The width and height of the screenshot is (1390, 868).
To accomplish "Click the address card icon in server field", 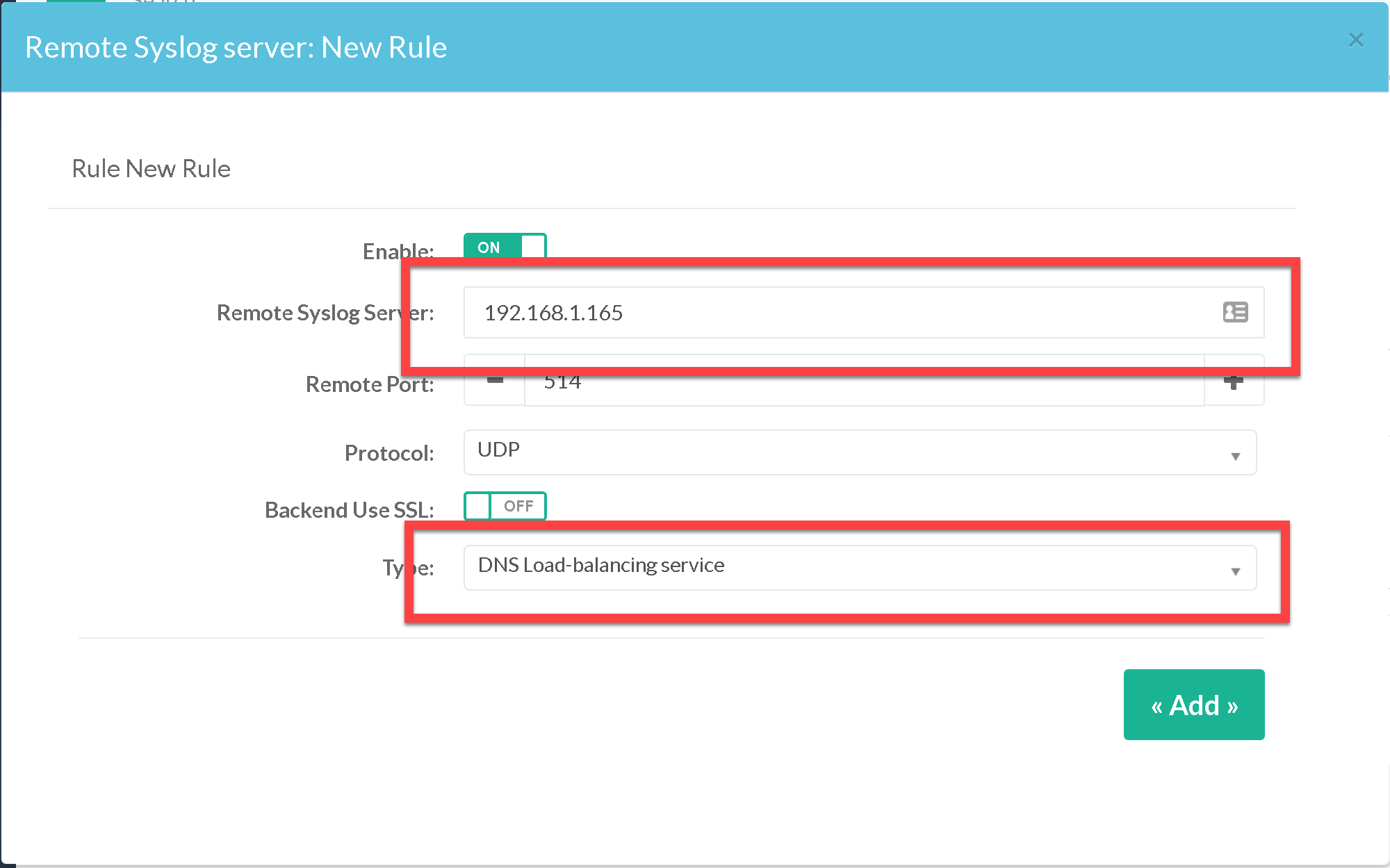I will click(1235, 312).
